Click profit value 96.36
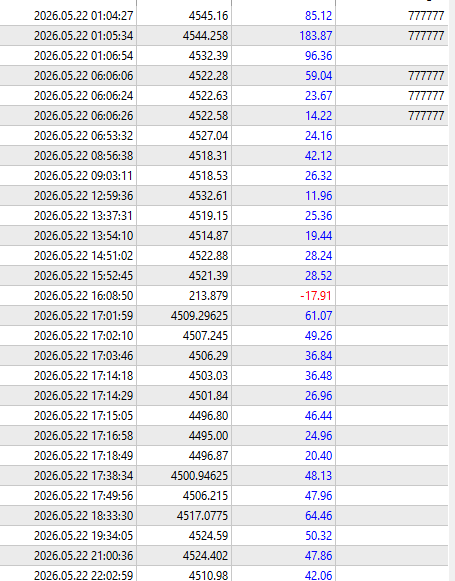Screen dimensions: 455x581 tap(318, 56)
